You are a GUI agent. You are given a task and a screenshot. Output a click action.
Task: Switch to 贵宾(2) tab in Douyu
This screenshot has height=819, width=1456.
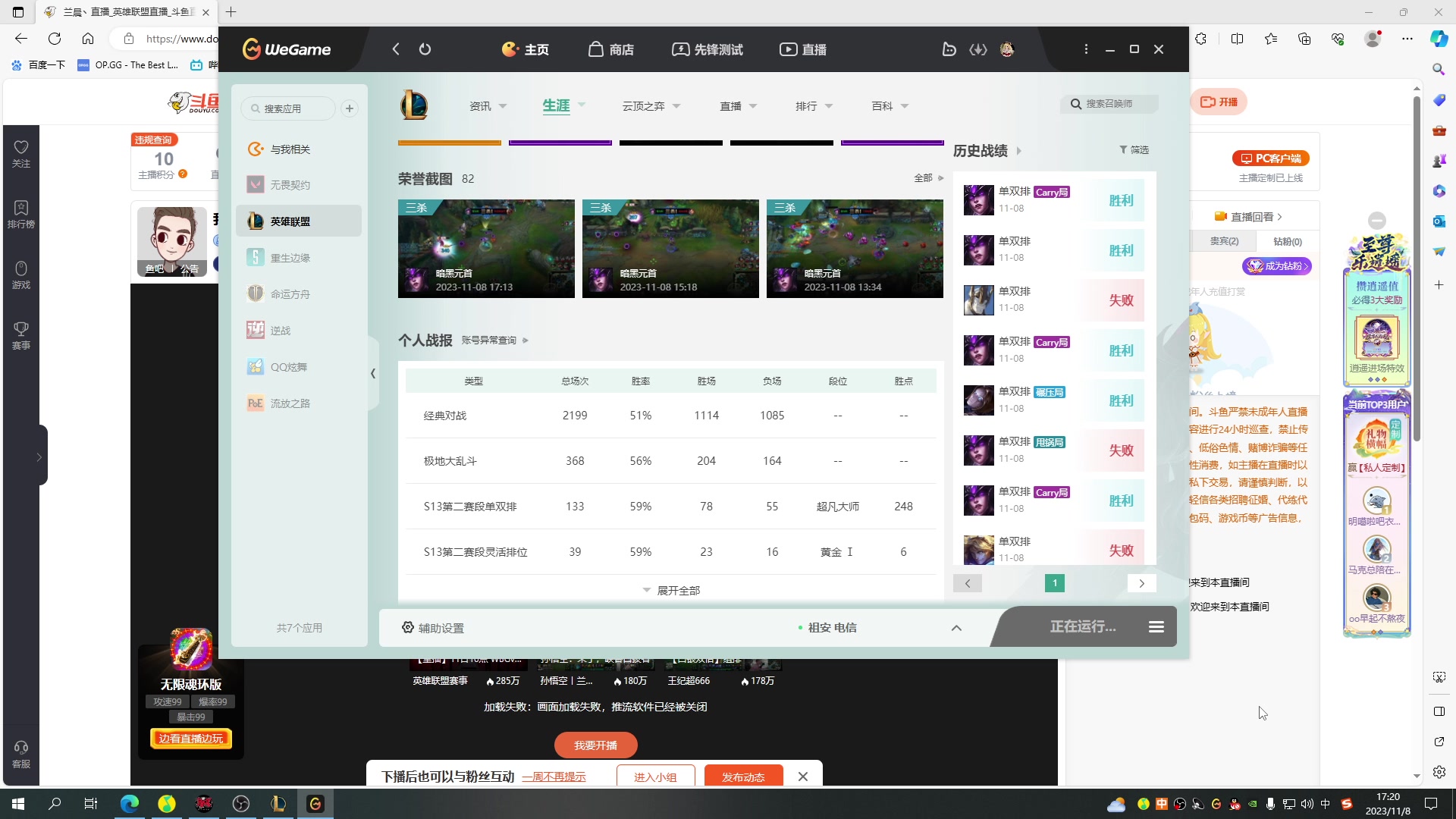1225,241
